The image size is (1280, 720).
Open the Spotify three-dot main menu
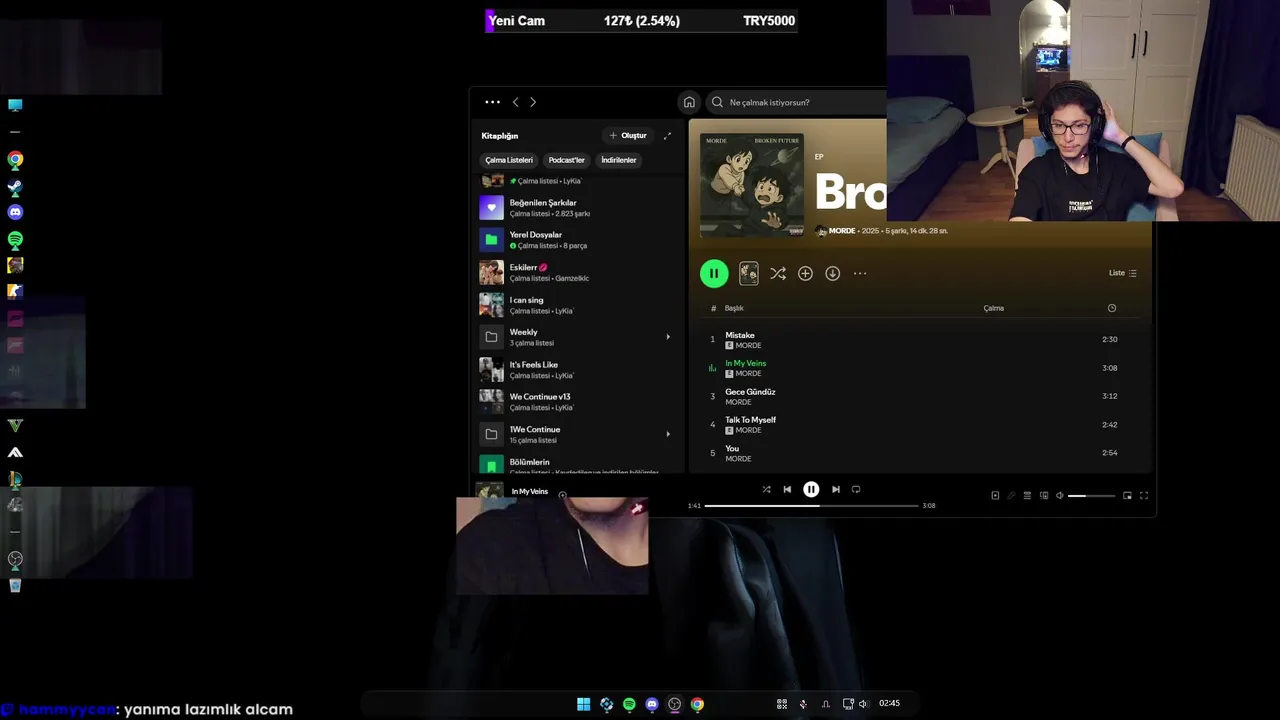point(492,102)
